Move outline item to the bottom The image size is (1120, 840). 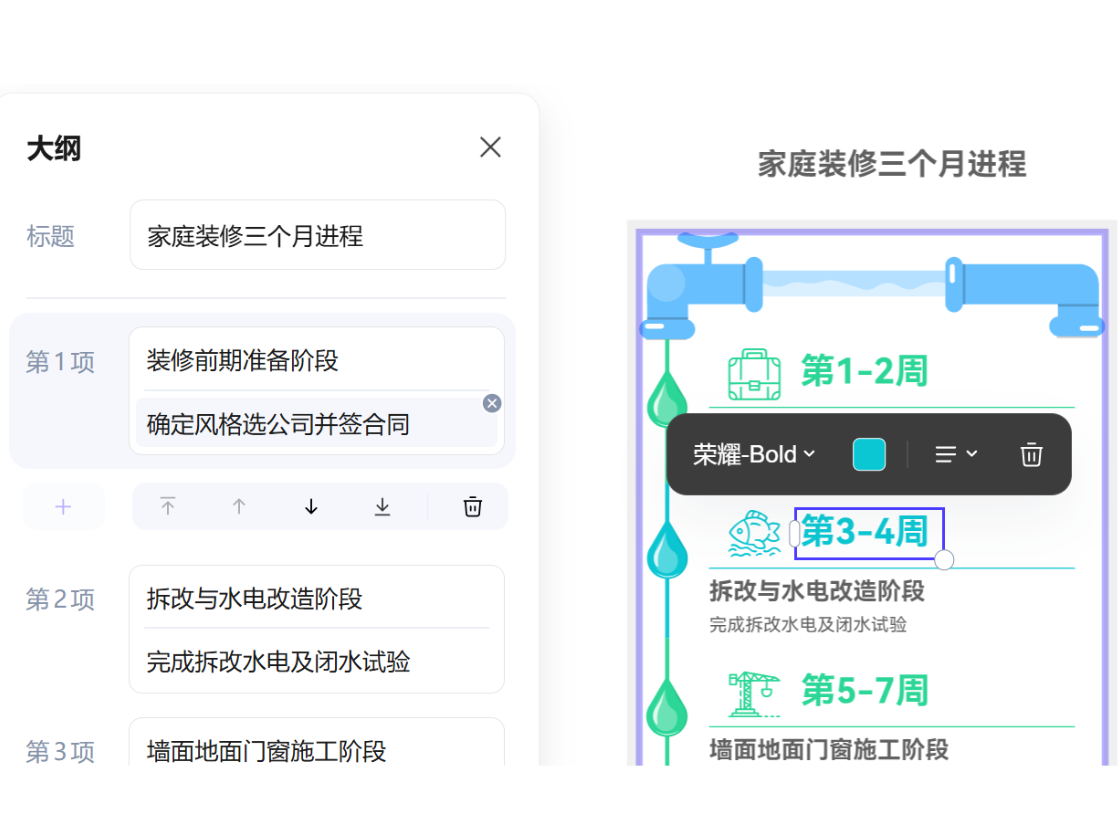point(381,506)
